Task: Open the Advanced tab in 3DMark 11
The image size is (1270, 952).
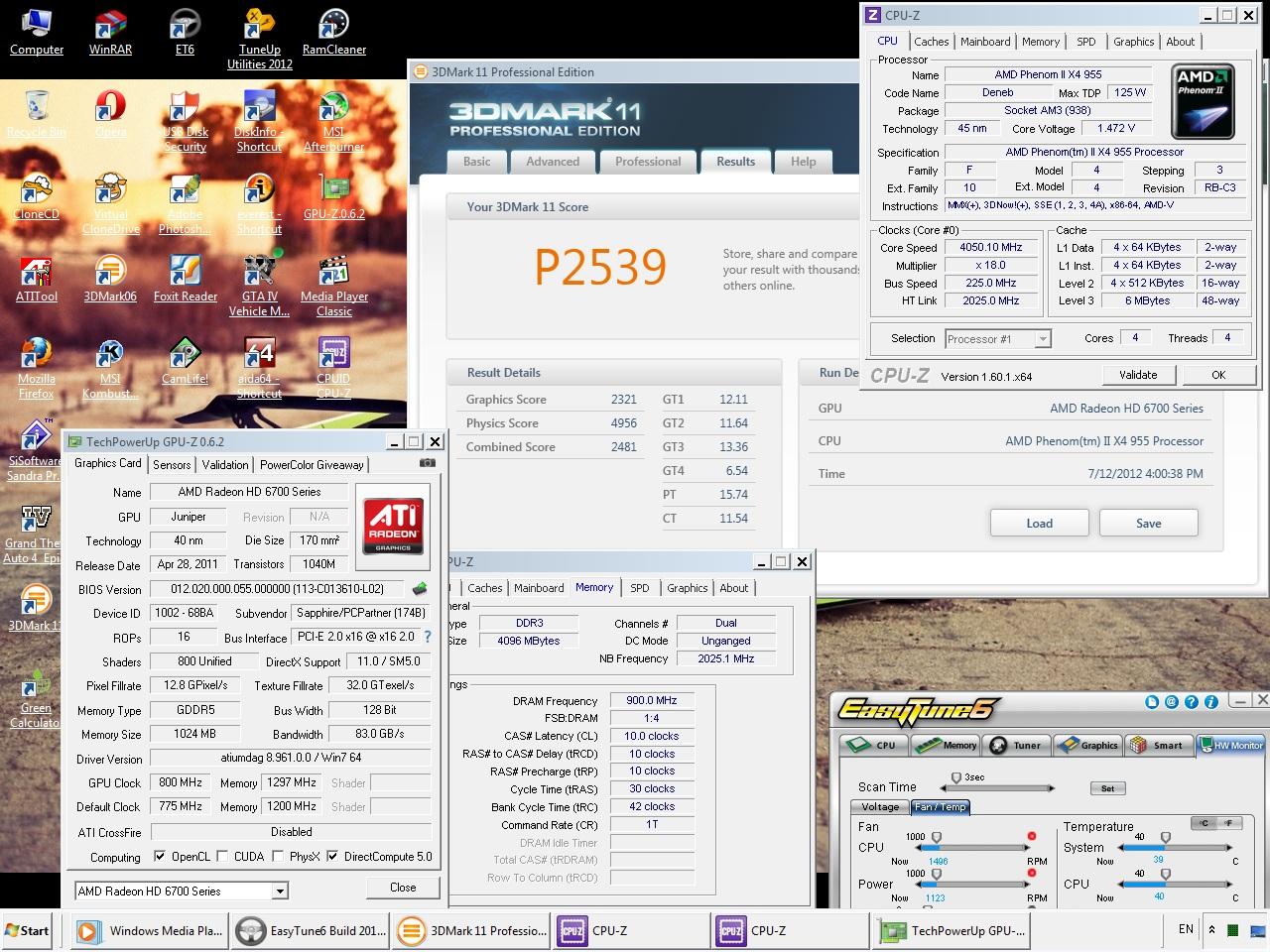Action: 553,162
